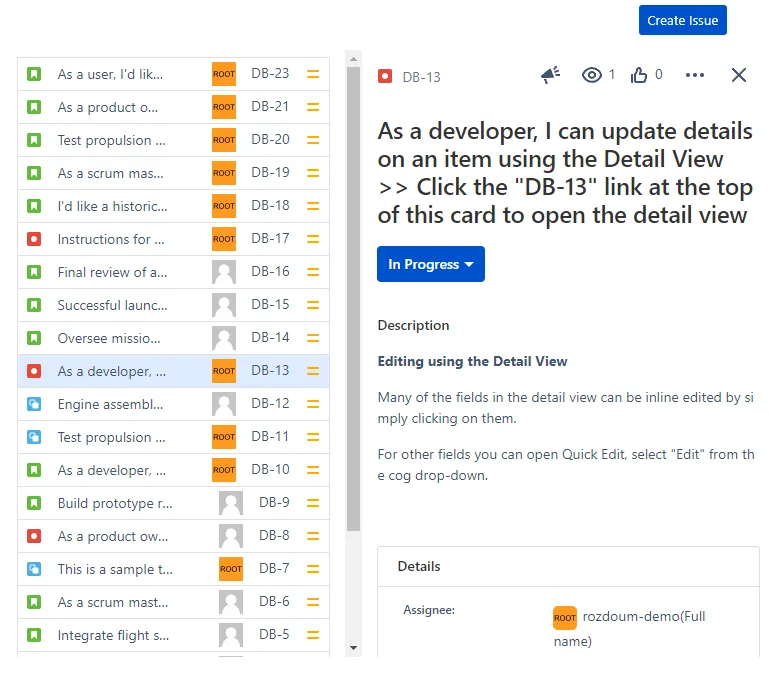Close the DB-13 detail panel
769x686 pixels.
coord(739,75)
